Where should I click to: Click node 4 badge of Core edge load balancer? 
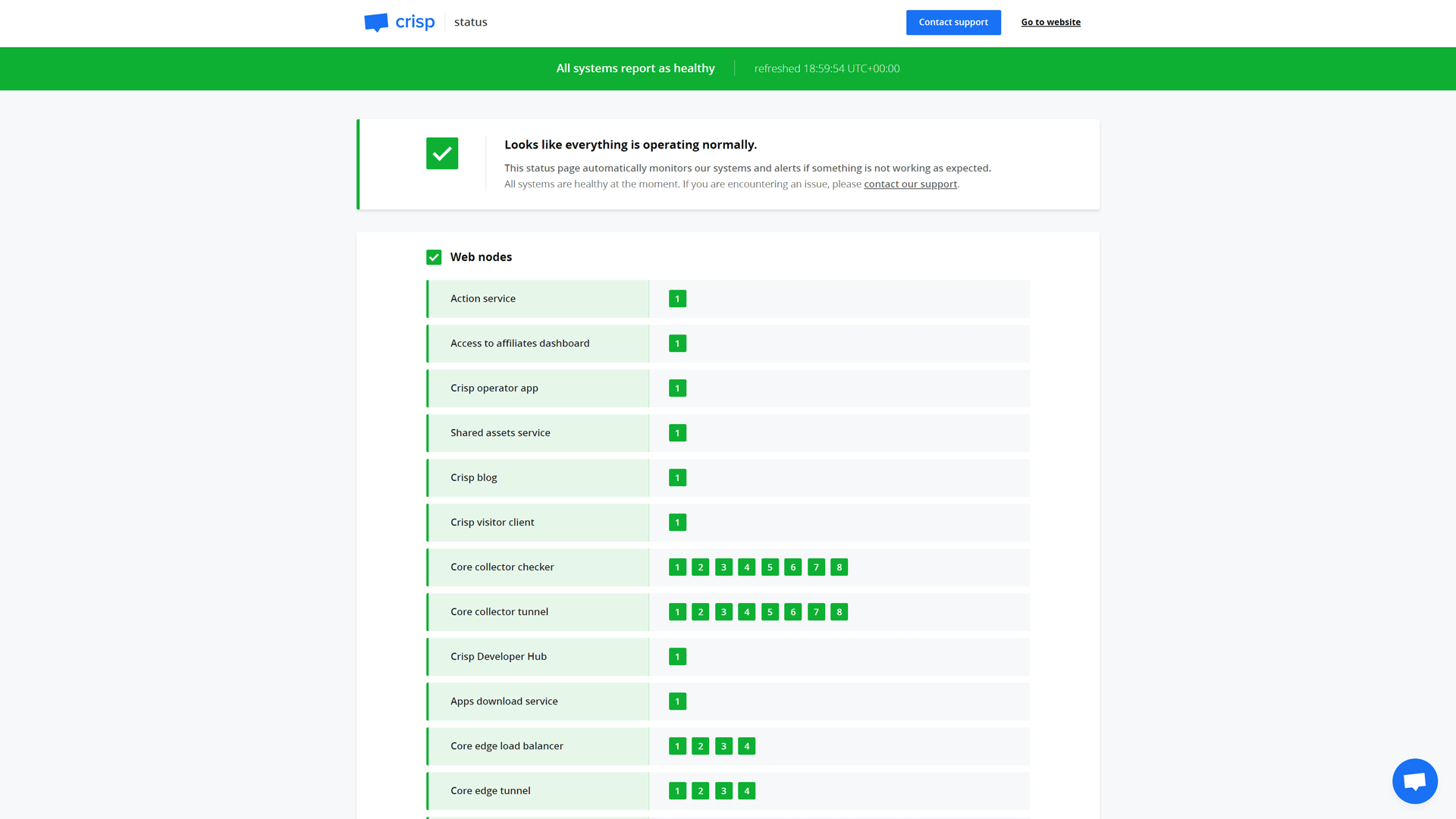point(746,745)
